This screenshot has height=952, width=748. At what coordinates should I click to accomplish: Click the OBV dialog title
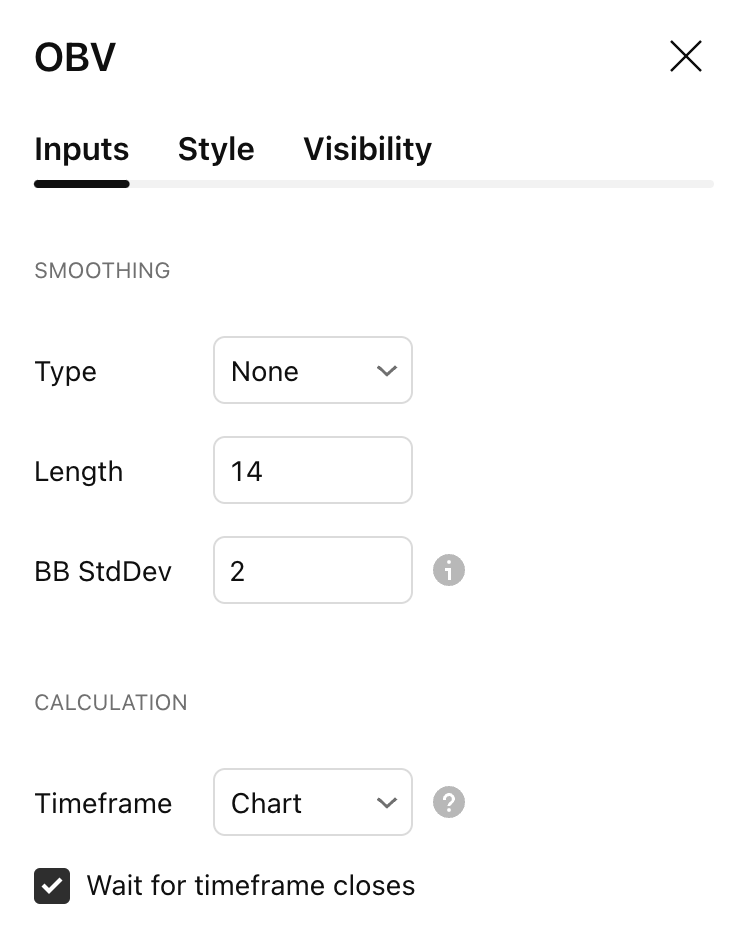(75, 58)
